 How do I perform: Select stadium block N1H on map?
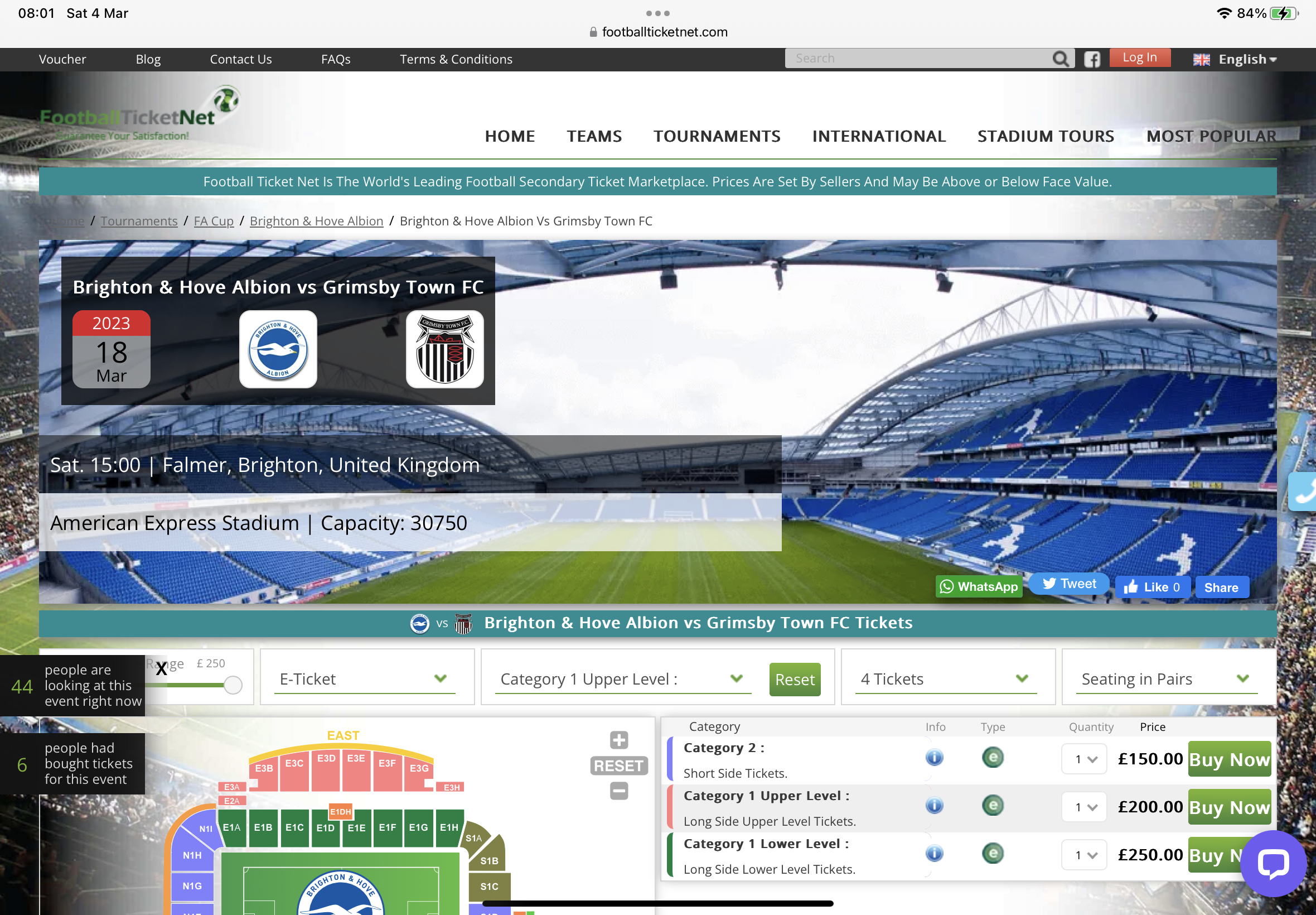click(x=192, y=855)
